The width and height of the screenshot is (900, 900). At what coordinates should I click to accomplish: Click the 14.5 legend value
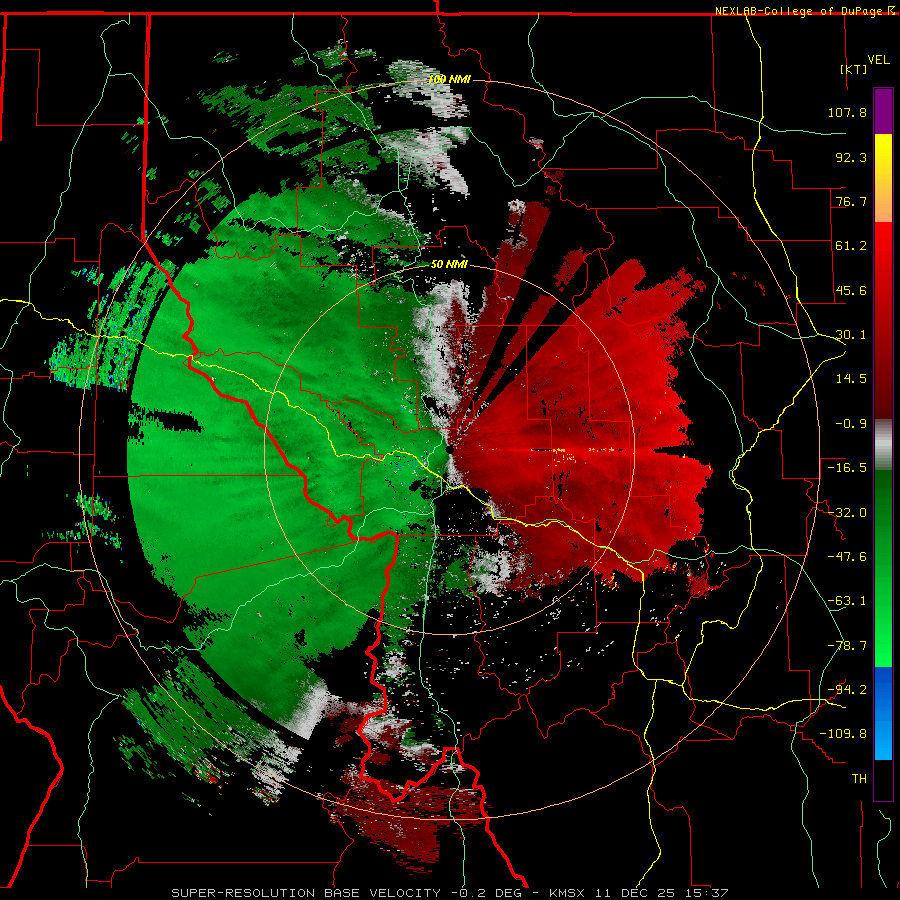[x=851, y=379]
